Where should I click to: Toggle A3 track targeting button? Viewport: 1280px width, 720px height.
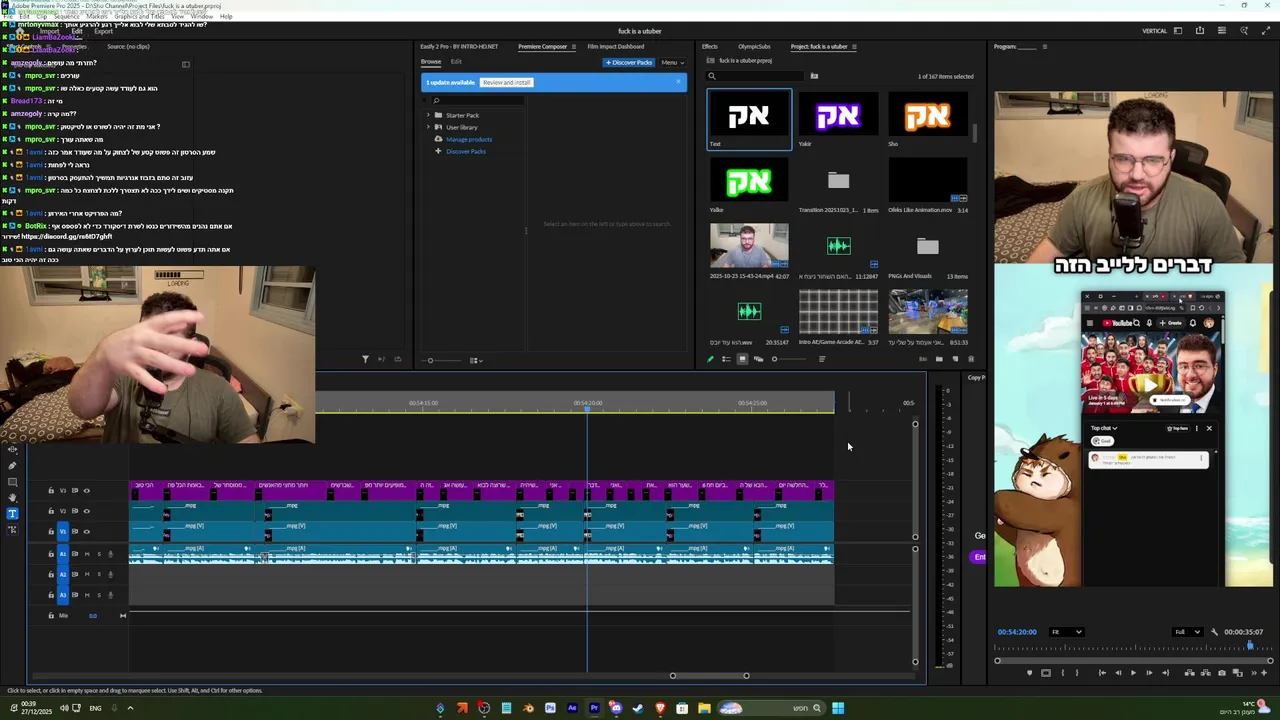63,595
